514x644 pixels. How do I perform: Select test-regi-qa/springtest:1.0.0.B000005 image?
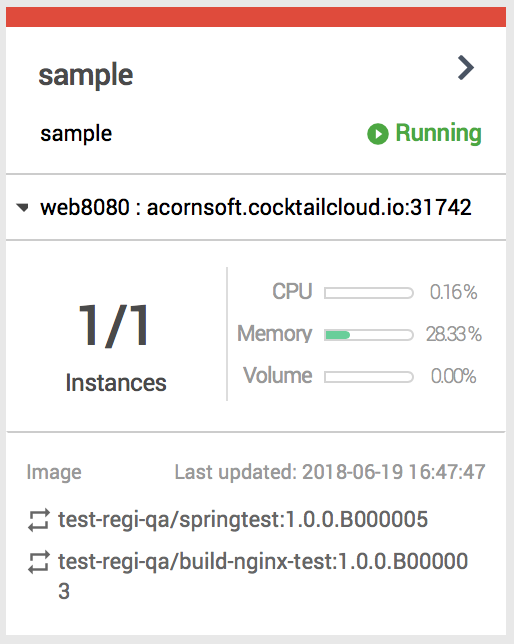coord(243,520)
